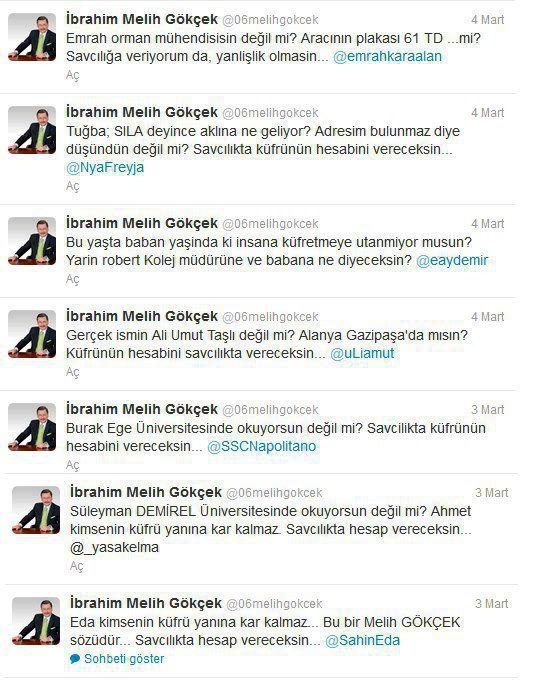Open the @_yasakelma mention link
This screenshot has height=693, width=551.
tap(114, 548)
